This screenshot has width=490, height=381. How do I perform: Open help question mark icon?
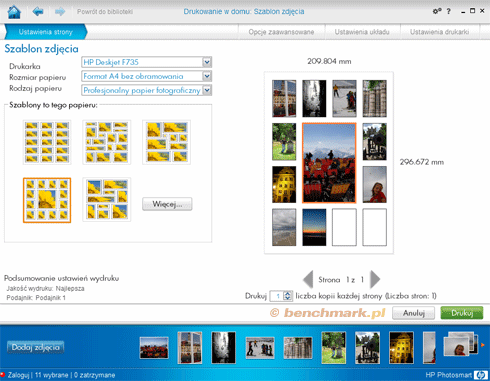click(449, 11)
